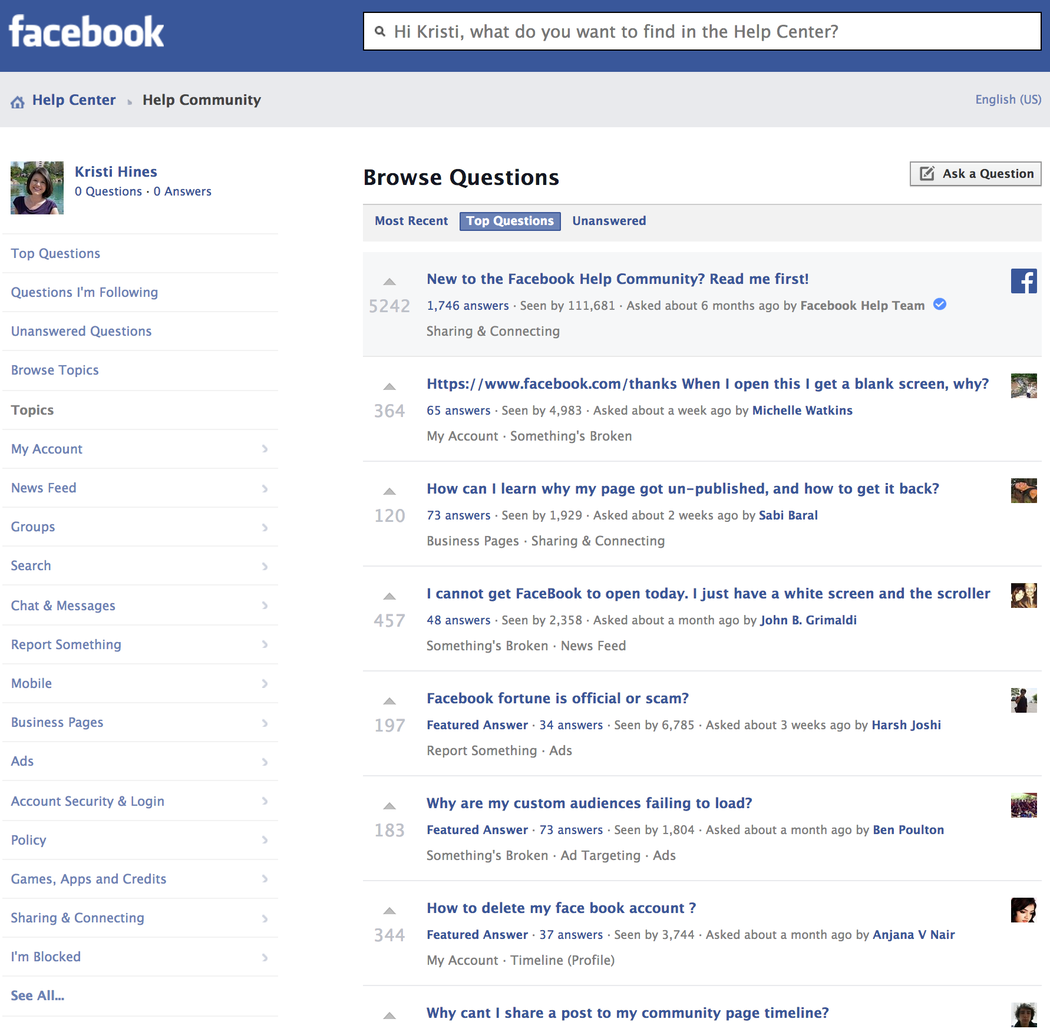Click the Help Center home icon in breadcrumb
Image resolution: width=1050 pixels, height=1032 pixels.
pos(16,100)
